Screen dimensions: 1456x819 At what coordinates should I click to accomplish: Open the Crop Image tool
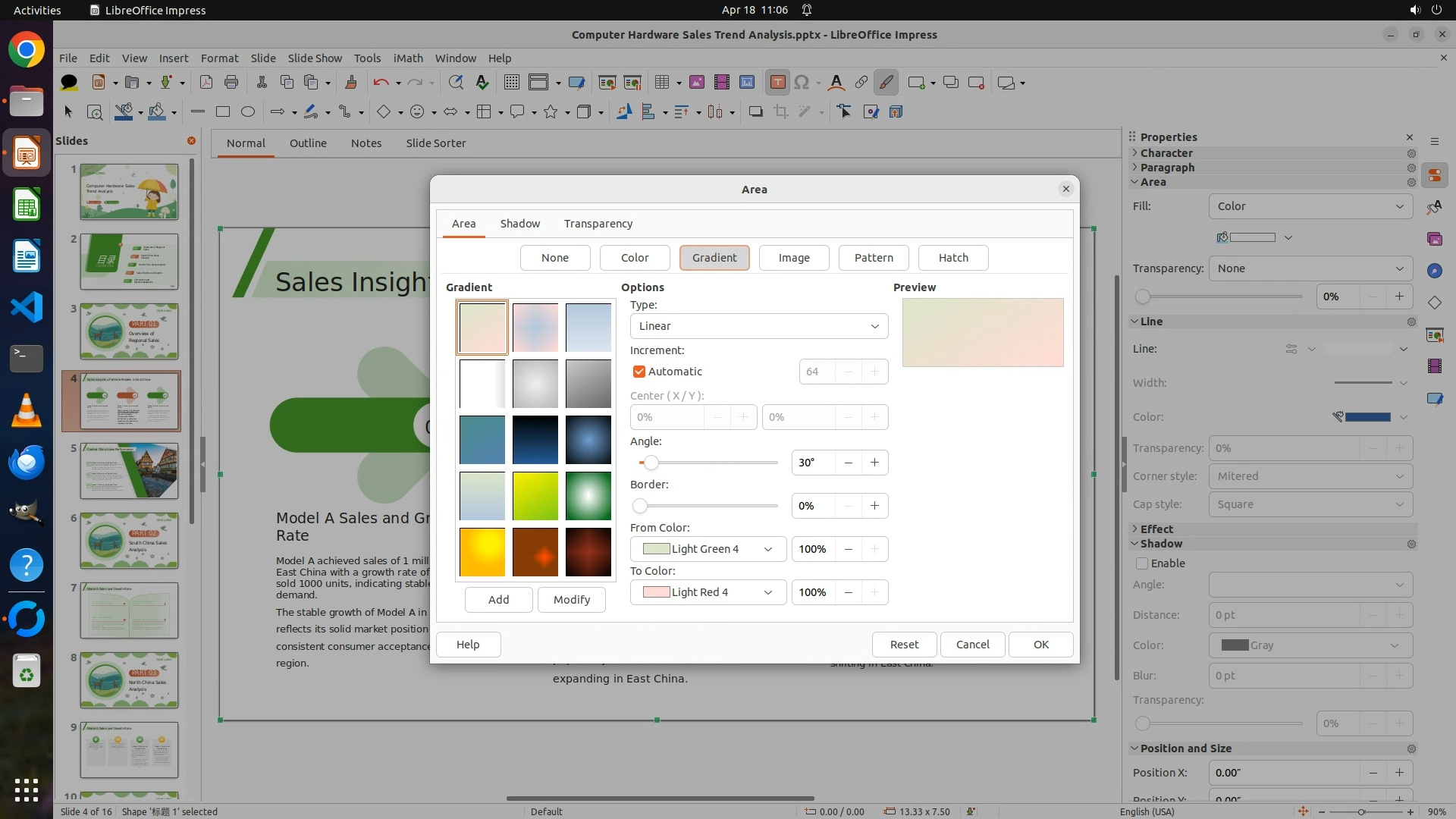click(781, 112)
